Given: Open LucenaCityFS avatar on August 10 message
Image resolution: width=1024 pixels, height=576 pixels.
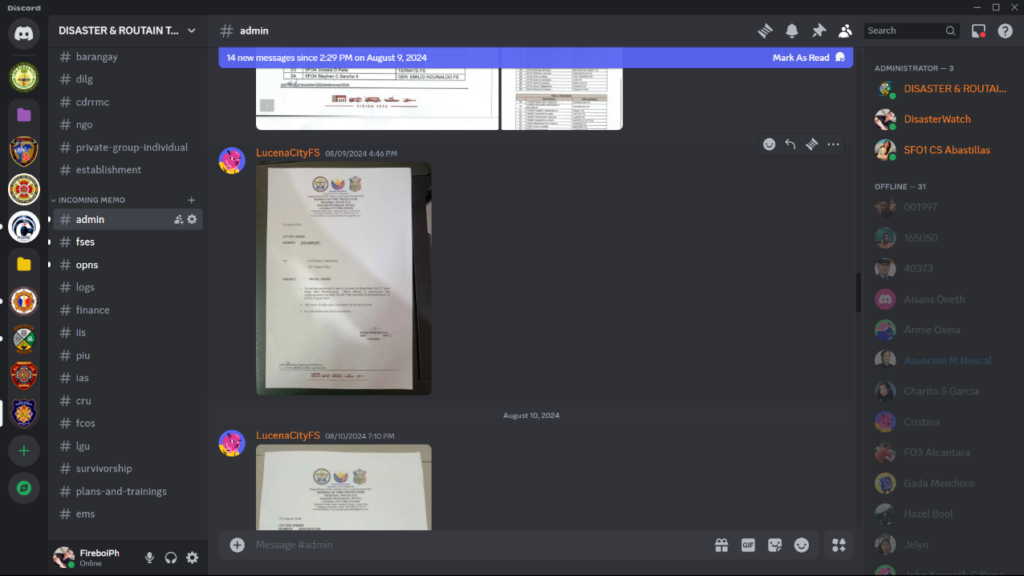Looking at the screenshot, I should point(232,443).
